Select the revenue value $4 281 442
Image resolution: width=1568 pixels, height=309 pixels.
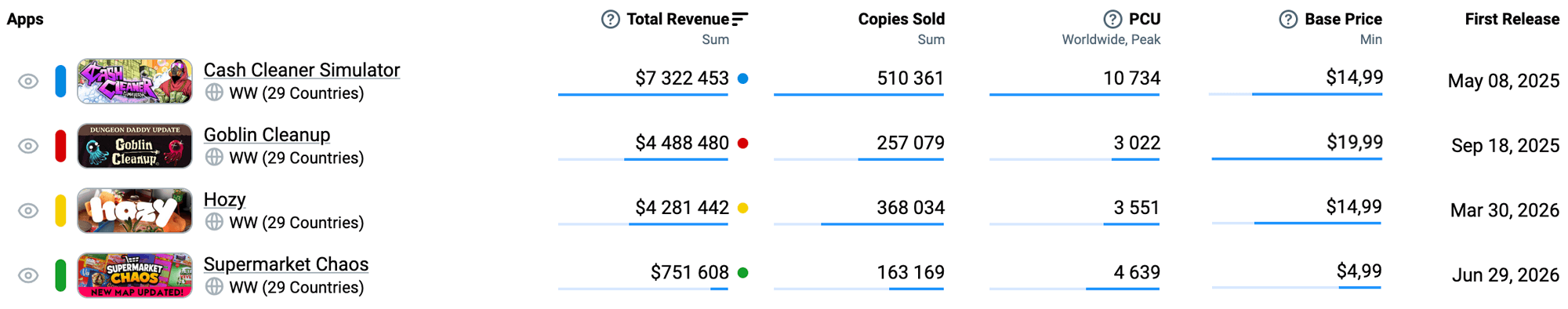click(x=682, y=208)
